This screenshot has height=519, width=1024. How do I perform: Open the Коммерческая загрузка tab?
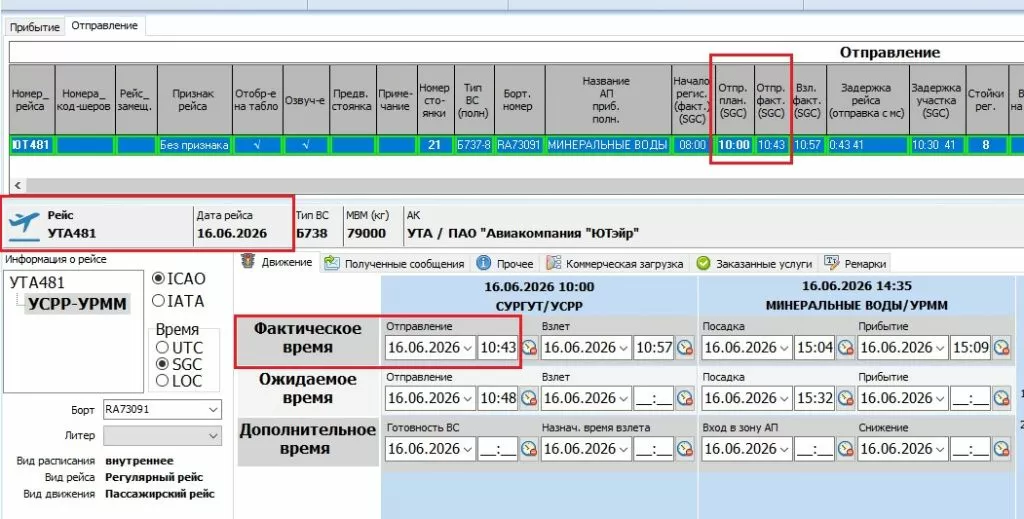coord(615,263)
